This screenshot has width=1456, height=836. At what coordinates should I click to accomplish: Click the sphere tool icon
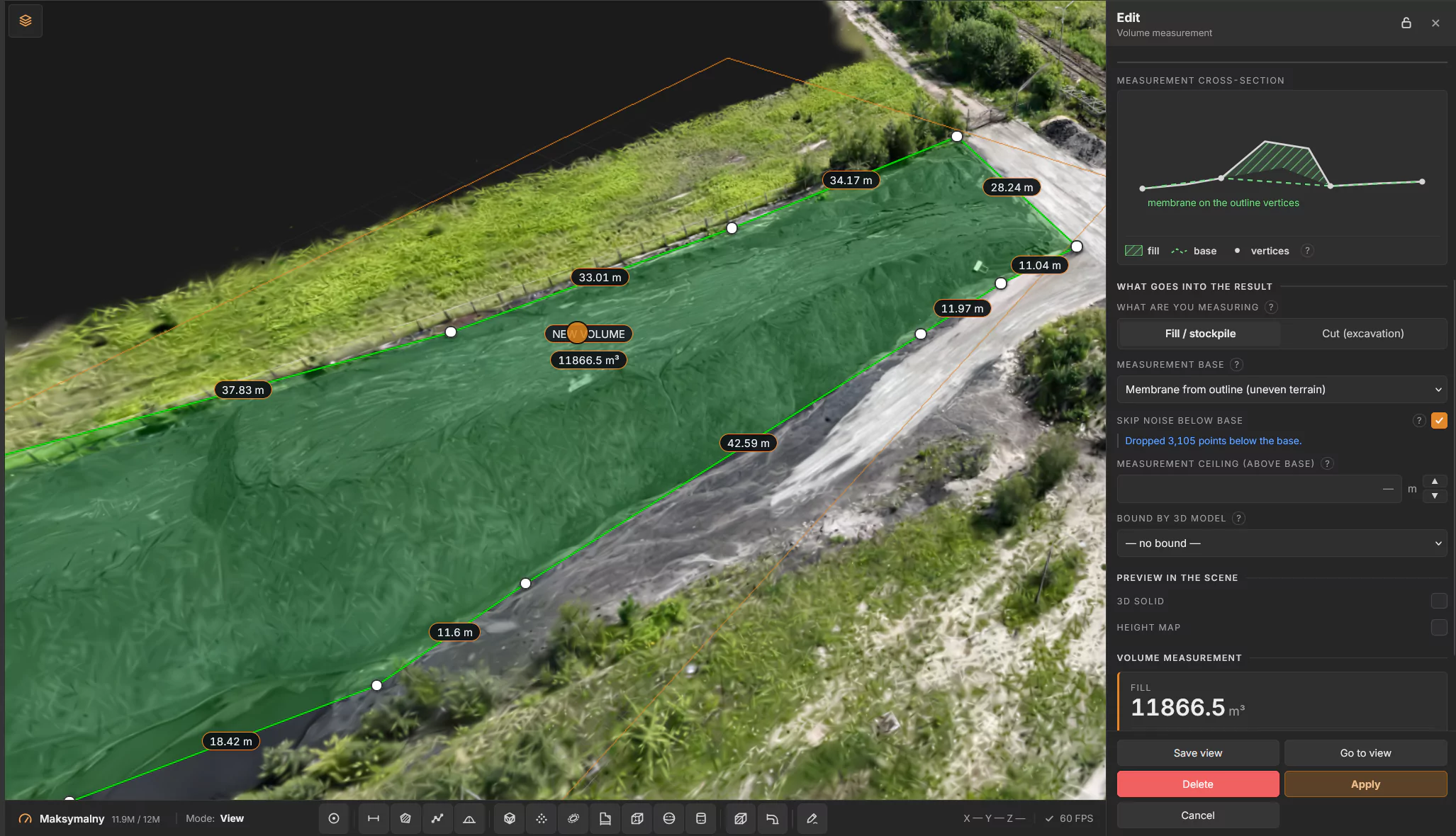click(669, 818)
